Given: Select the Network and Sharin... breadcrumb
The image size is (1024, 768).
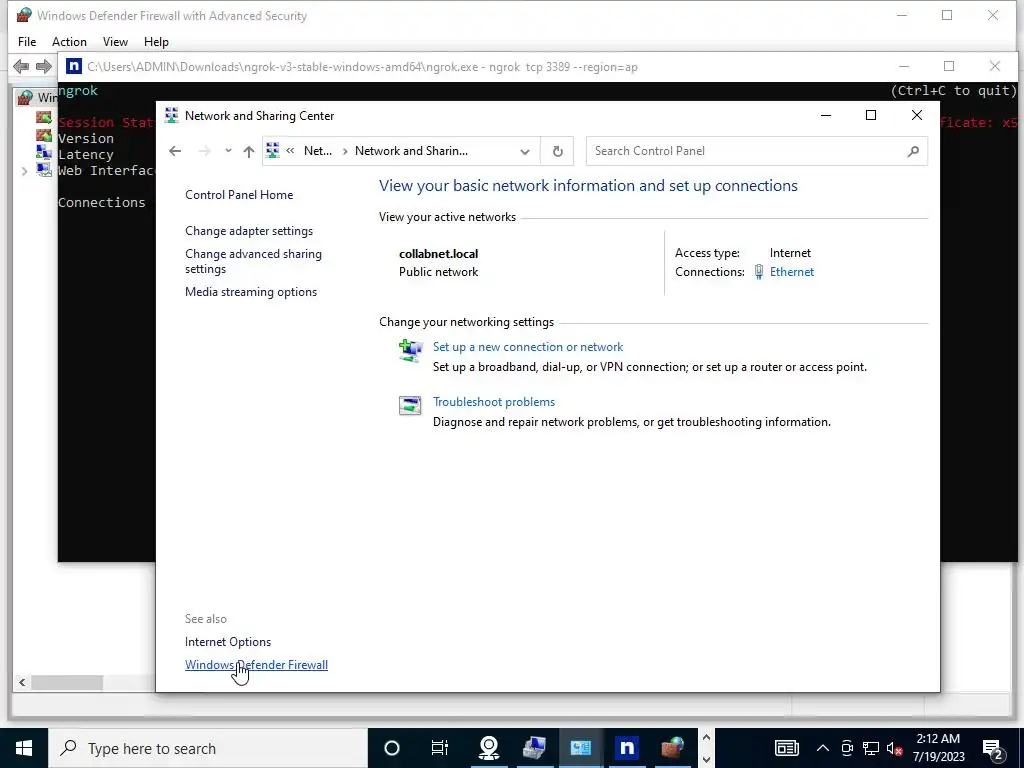Looking at the screenshot, I should (411, 151).
